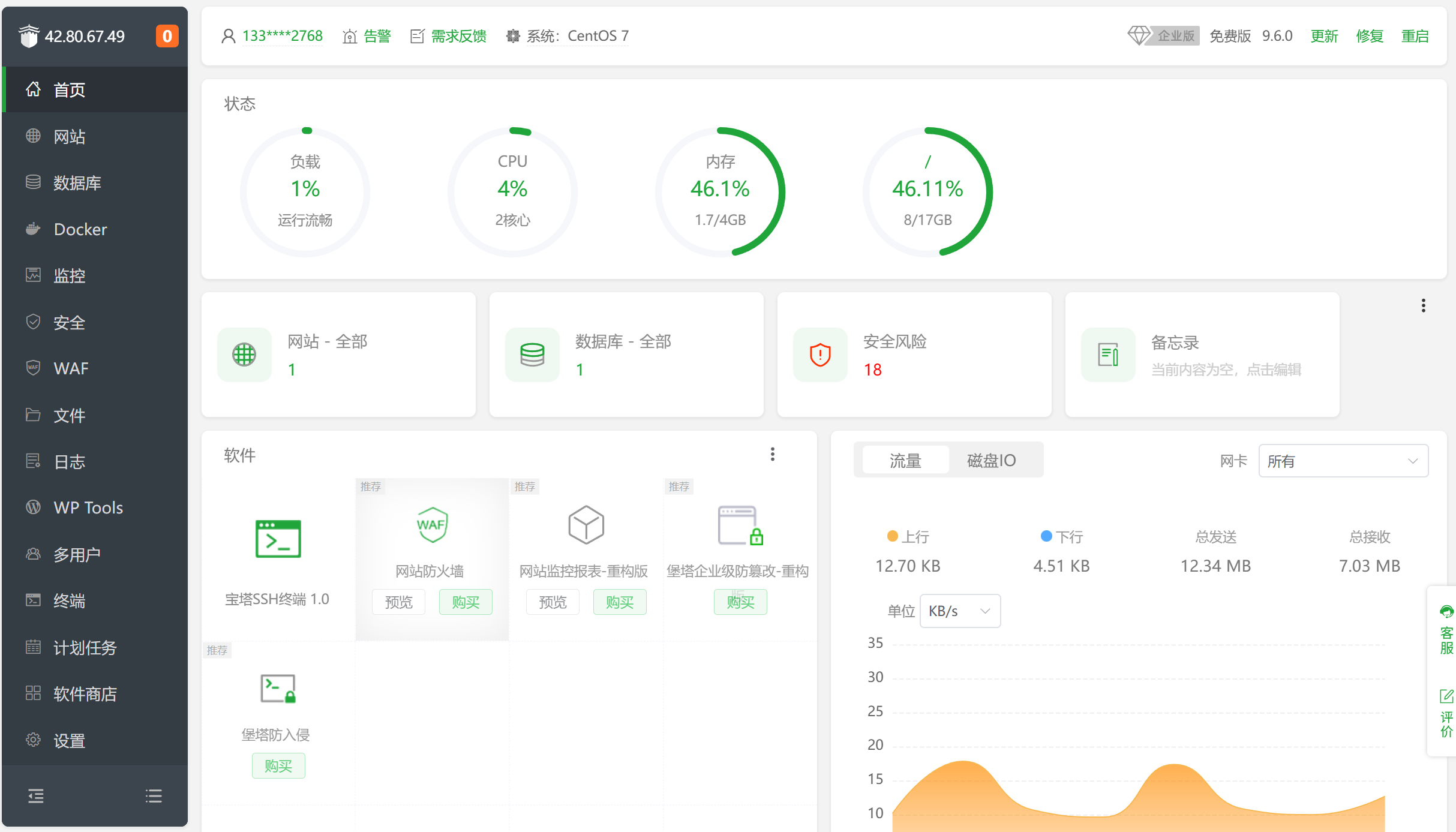
Task: Click the website globe icon in overview card
Action: [244, 355]
